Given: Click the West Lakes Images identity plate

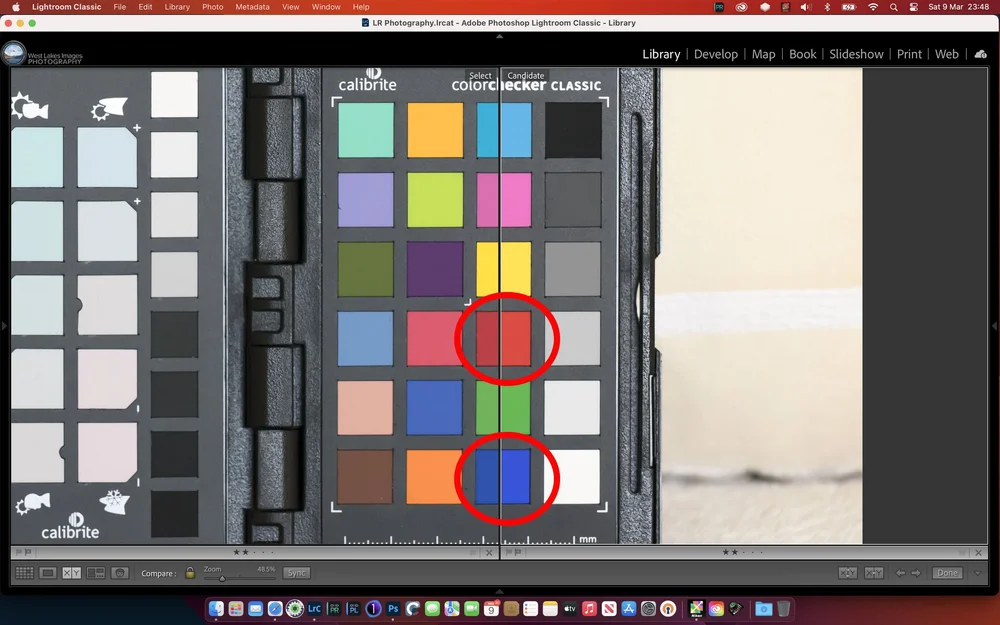Looking at the screenshot, I should click(x=43, y=54).
